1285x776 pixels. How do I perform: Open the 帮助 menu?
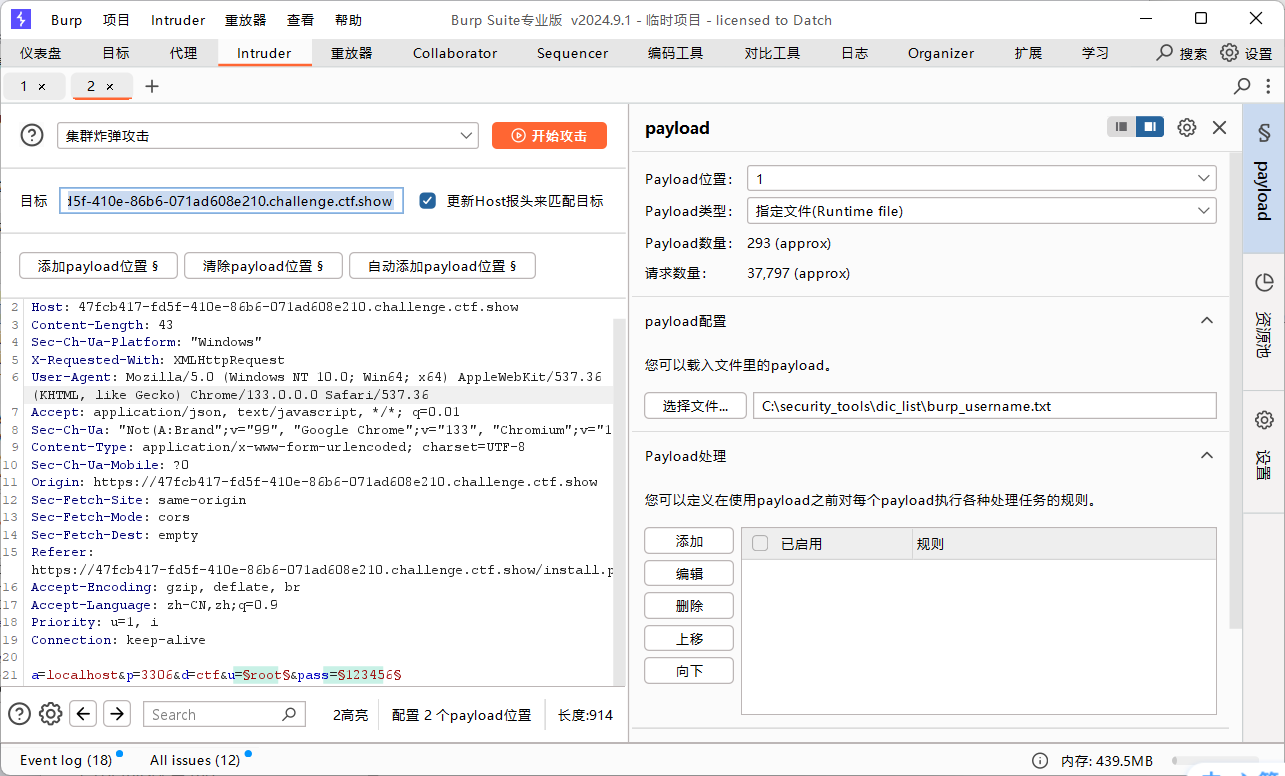click(348, 20)
